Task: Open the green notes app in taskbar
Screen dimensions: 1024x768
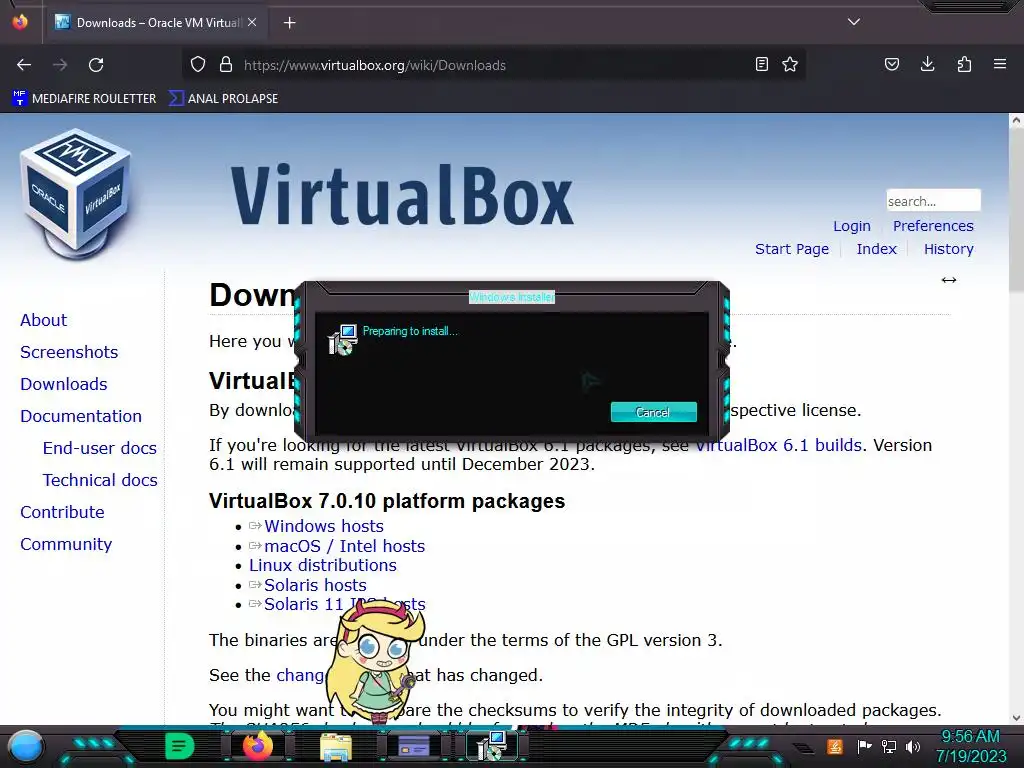Action: click(179, 746)
